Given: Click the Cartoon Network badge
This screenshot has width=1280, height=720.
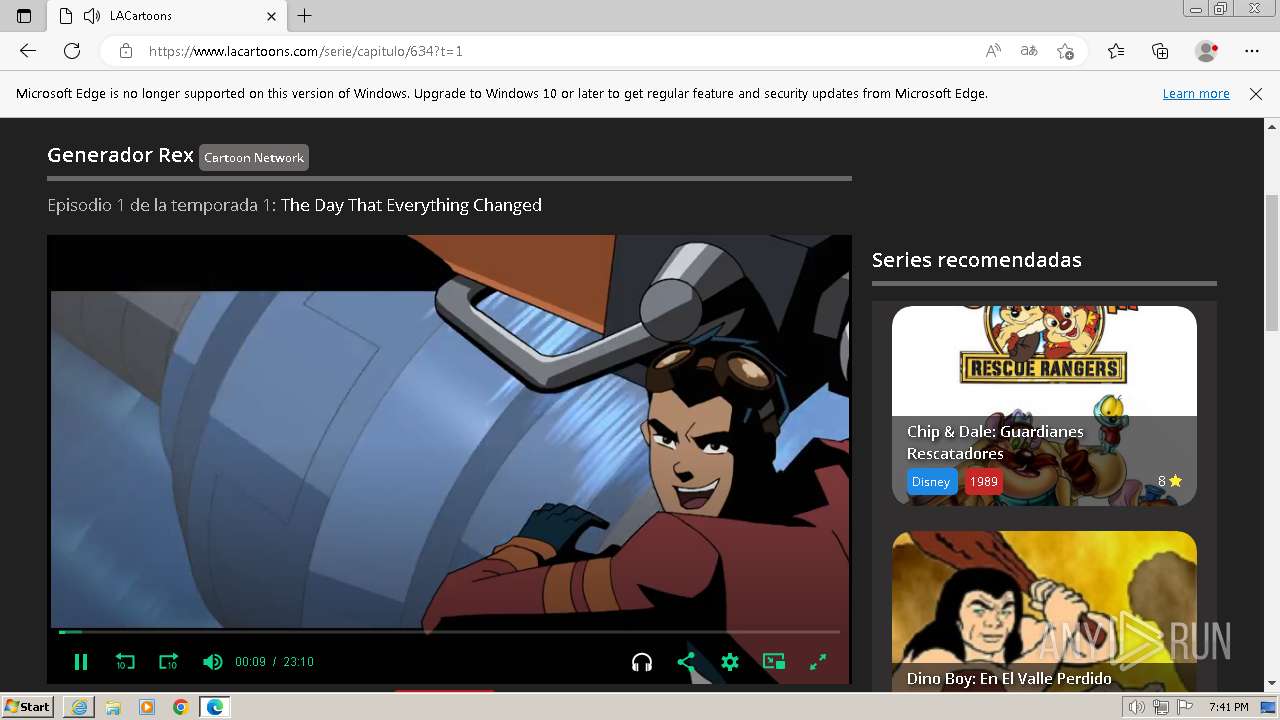Looking at the screenshot, I should pos(254,157).
